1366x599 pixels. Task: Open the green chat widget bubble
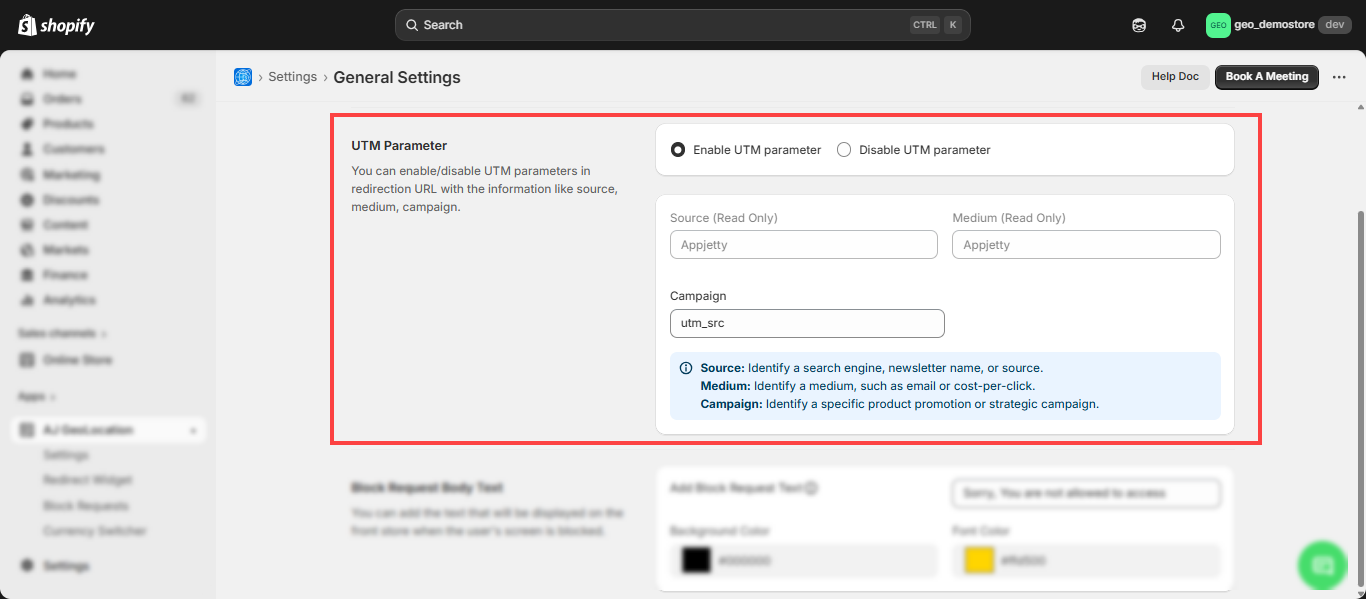pyautogui.click(x=1322, y=565)
